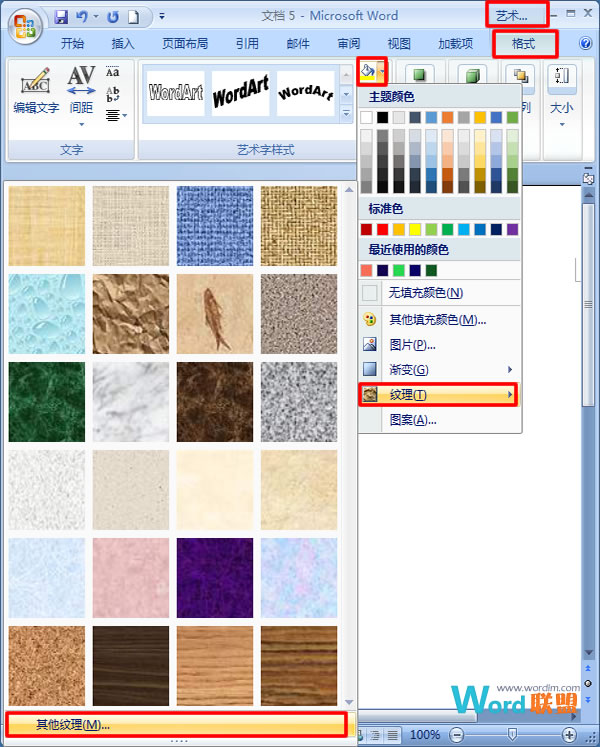600x747 pixels.
Task: Select the fish fossil texture thumbnail
Action: (x=215, y=313)
